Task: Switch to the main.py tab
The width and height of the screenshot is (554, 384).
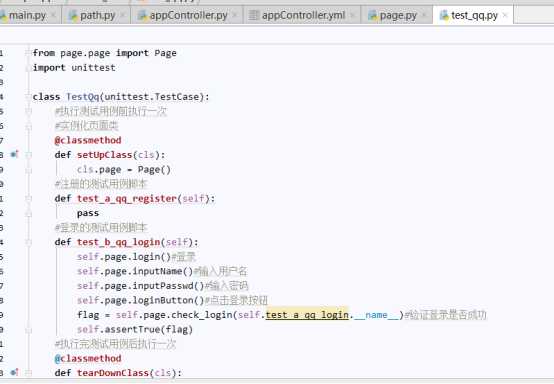Action: tap(27, 15)
